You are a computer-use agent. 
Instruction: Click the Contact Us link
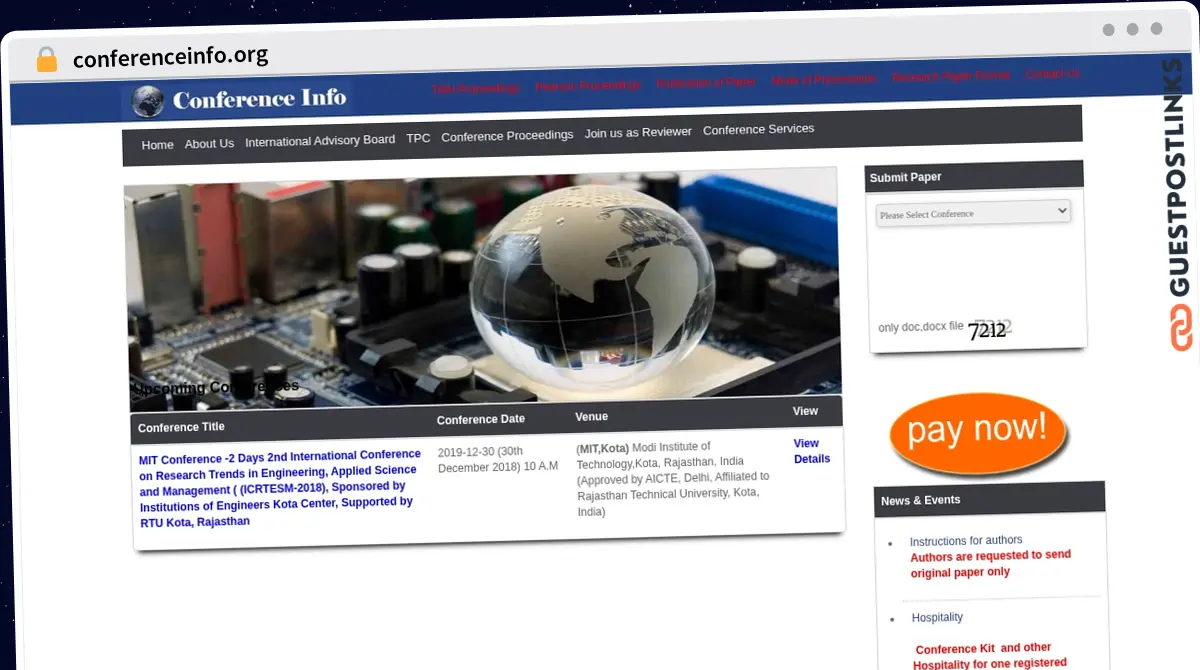[1052, 74]
